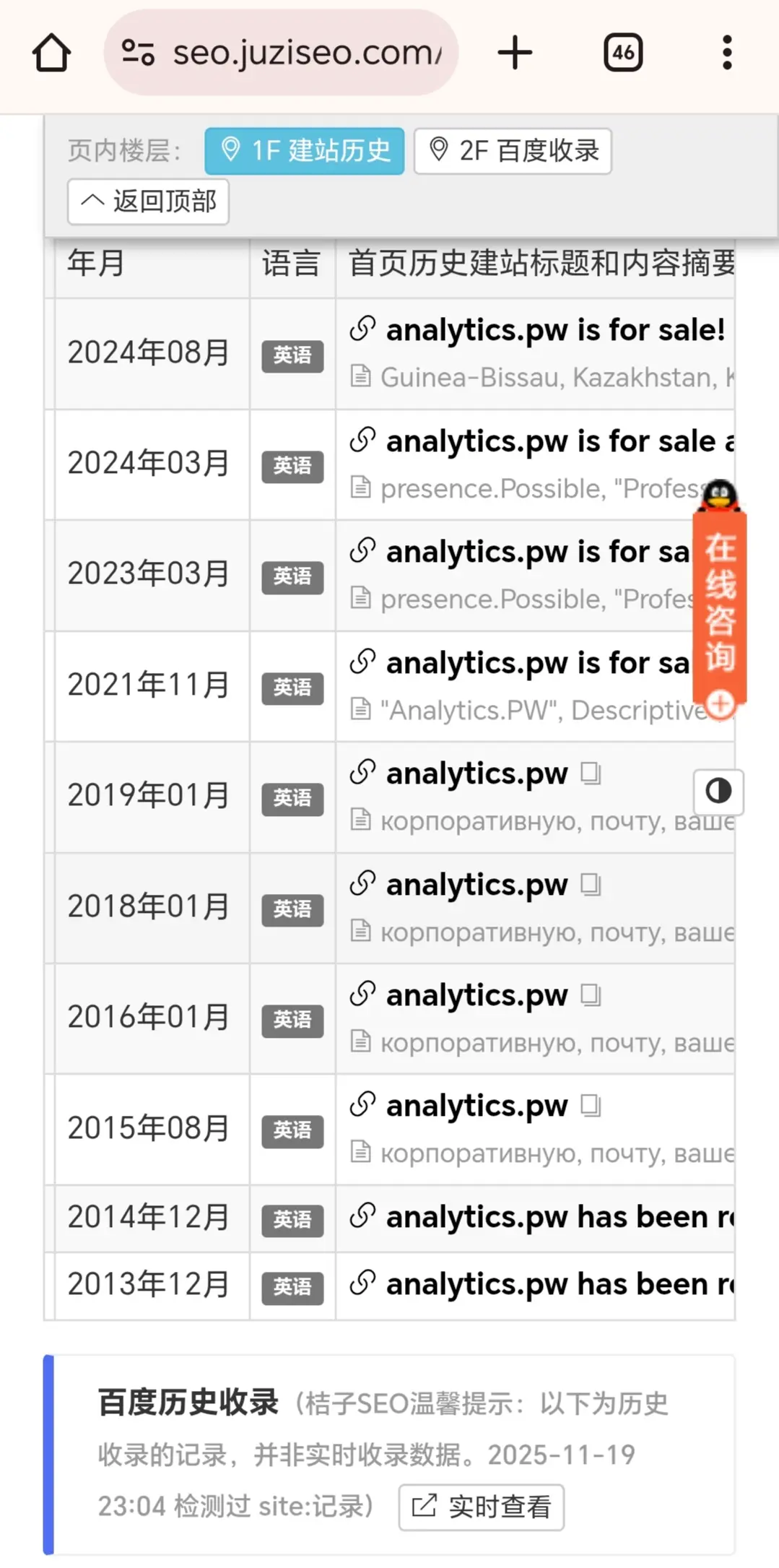
Task: Click the browser home icon
Action: (51, 51)
